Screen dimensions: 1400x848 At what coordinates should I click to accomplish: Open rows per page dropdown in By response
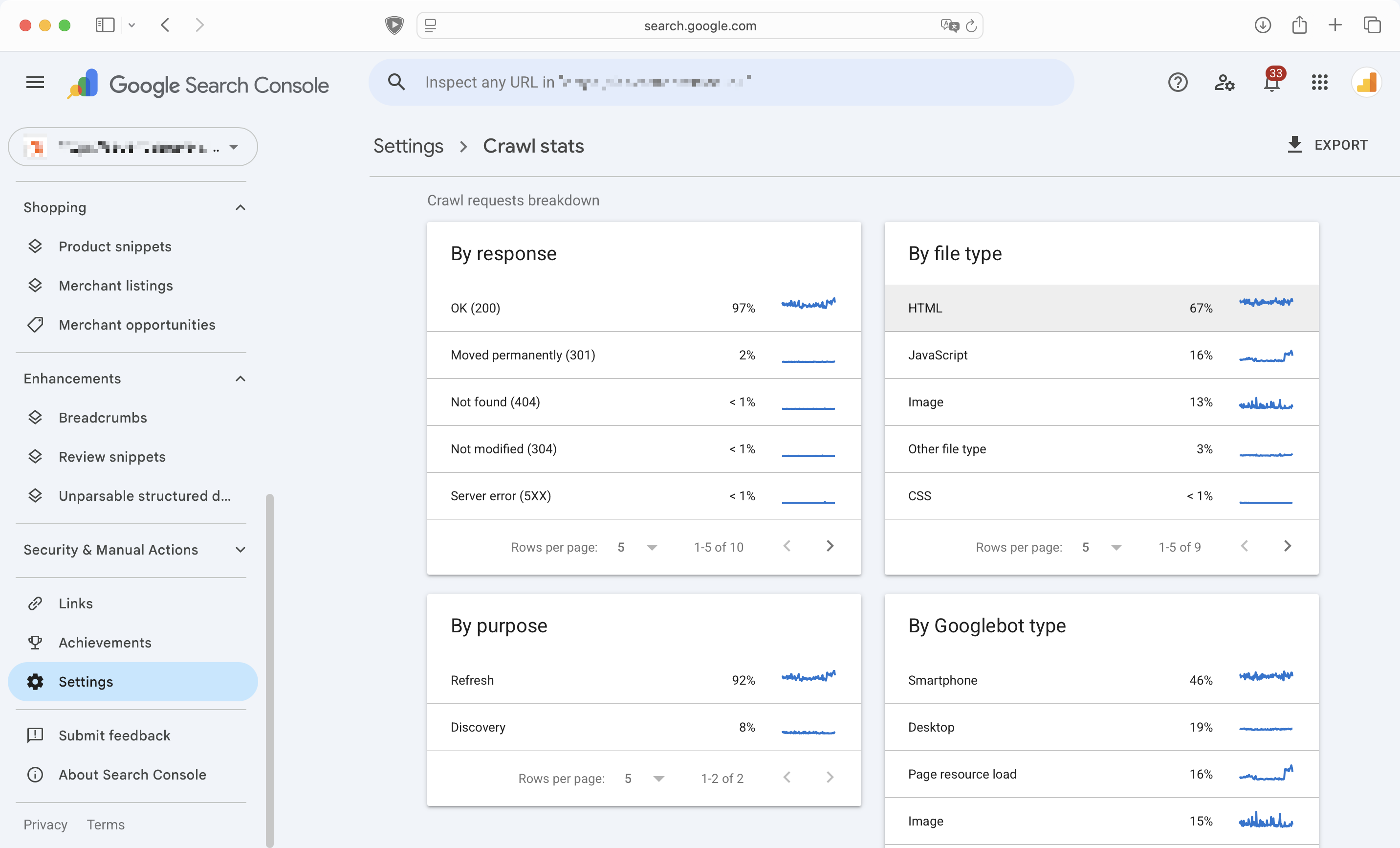(x=637, y=547)
